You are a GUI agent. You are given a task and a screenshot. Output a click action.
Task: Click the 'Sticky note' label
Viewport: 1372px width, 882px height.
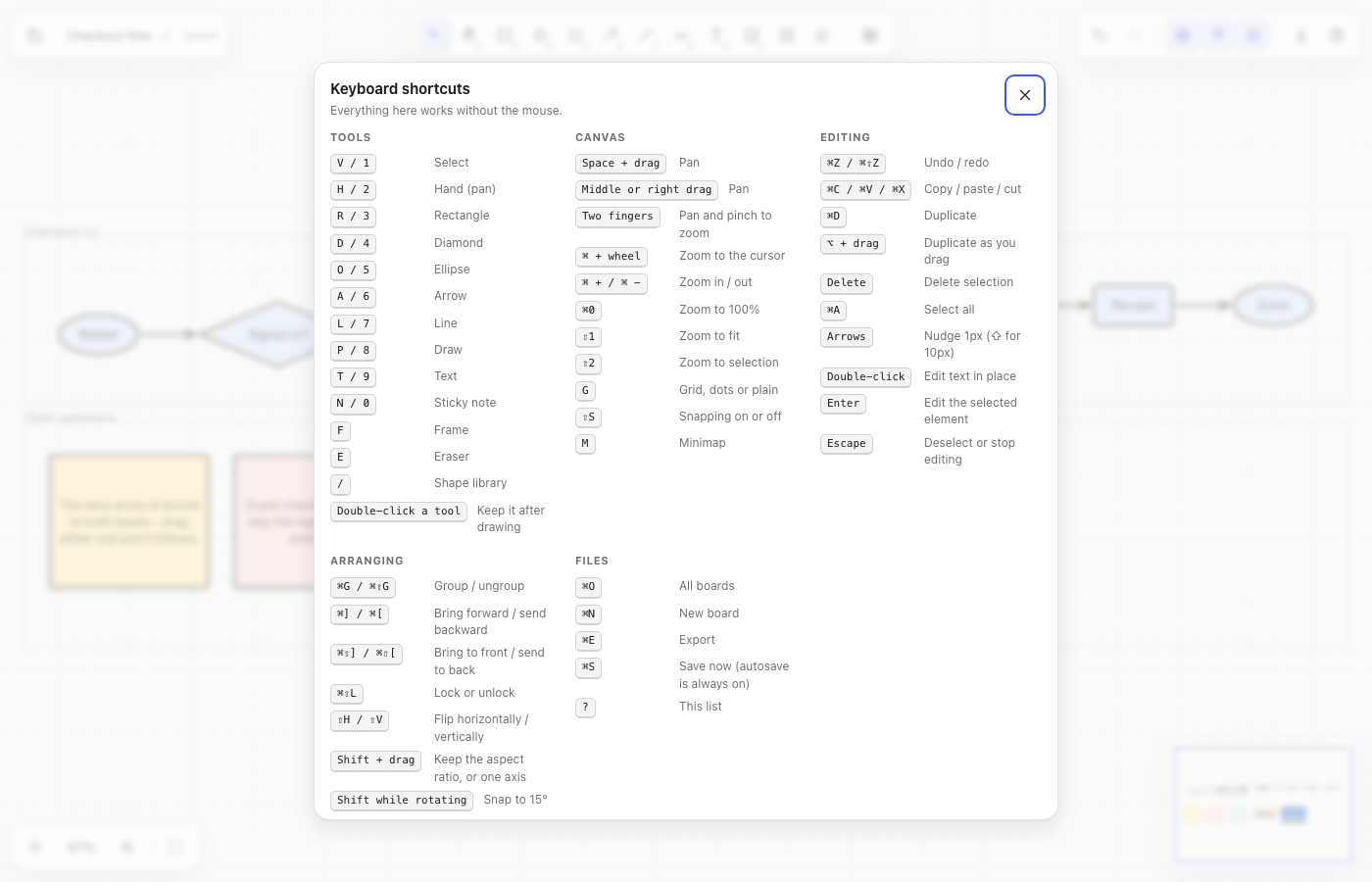(x=465, y=403)
